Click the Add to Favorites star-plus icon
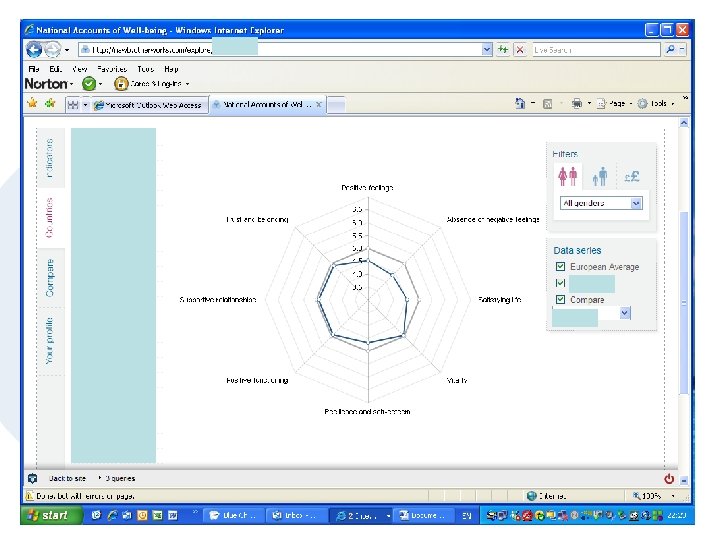720x540 pixels. pyautogui.click(x=50, y=103)
